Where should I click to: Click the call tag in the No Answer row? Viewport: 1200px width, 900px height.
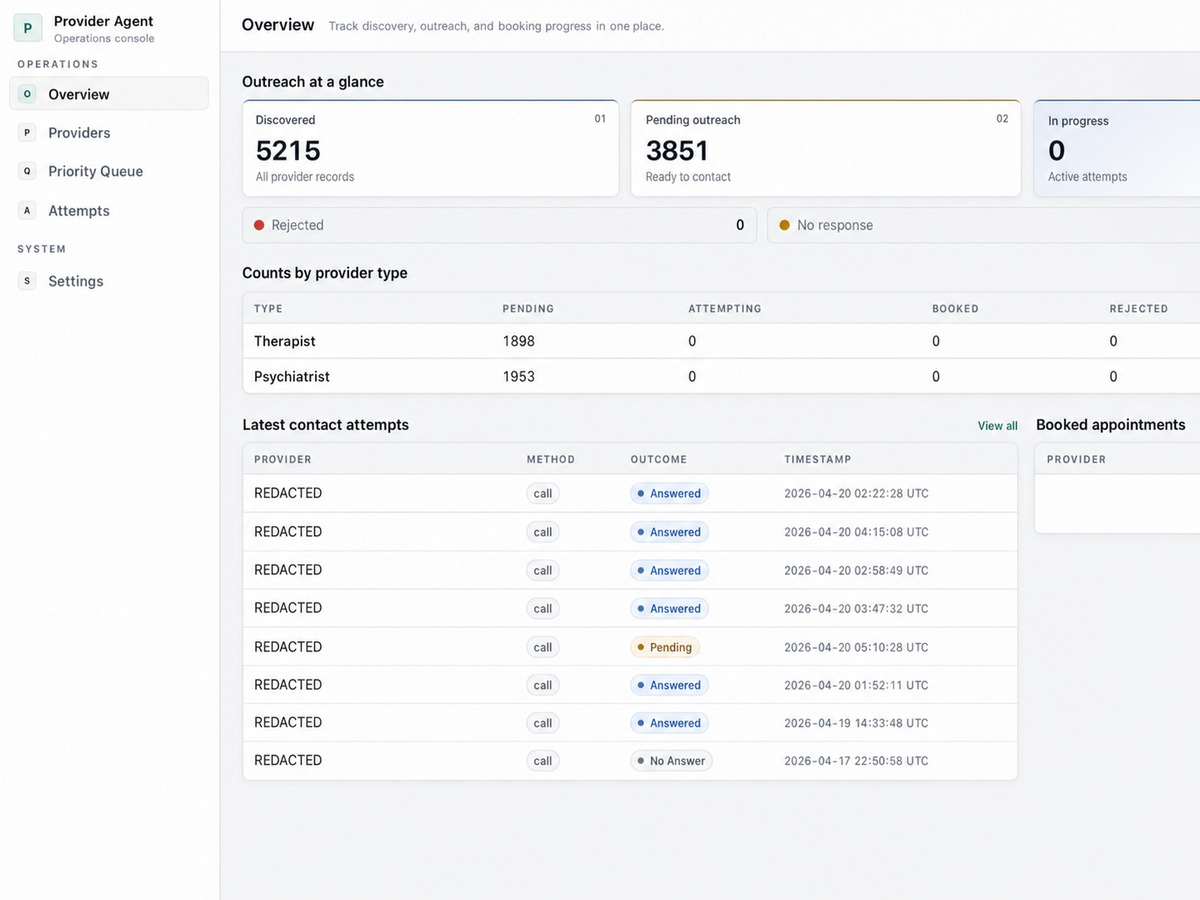pyautogui.click(x=543, y=761)
